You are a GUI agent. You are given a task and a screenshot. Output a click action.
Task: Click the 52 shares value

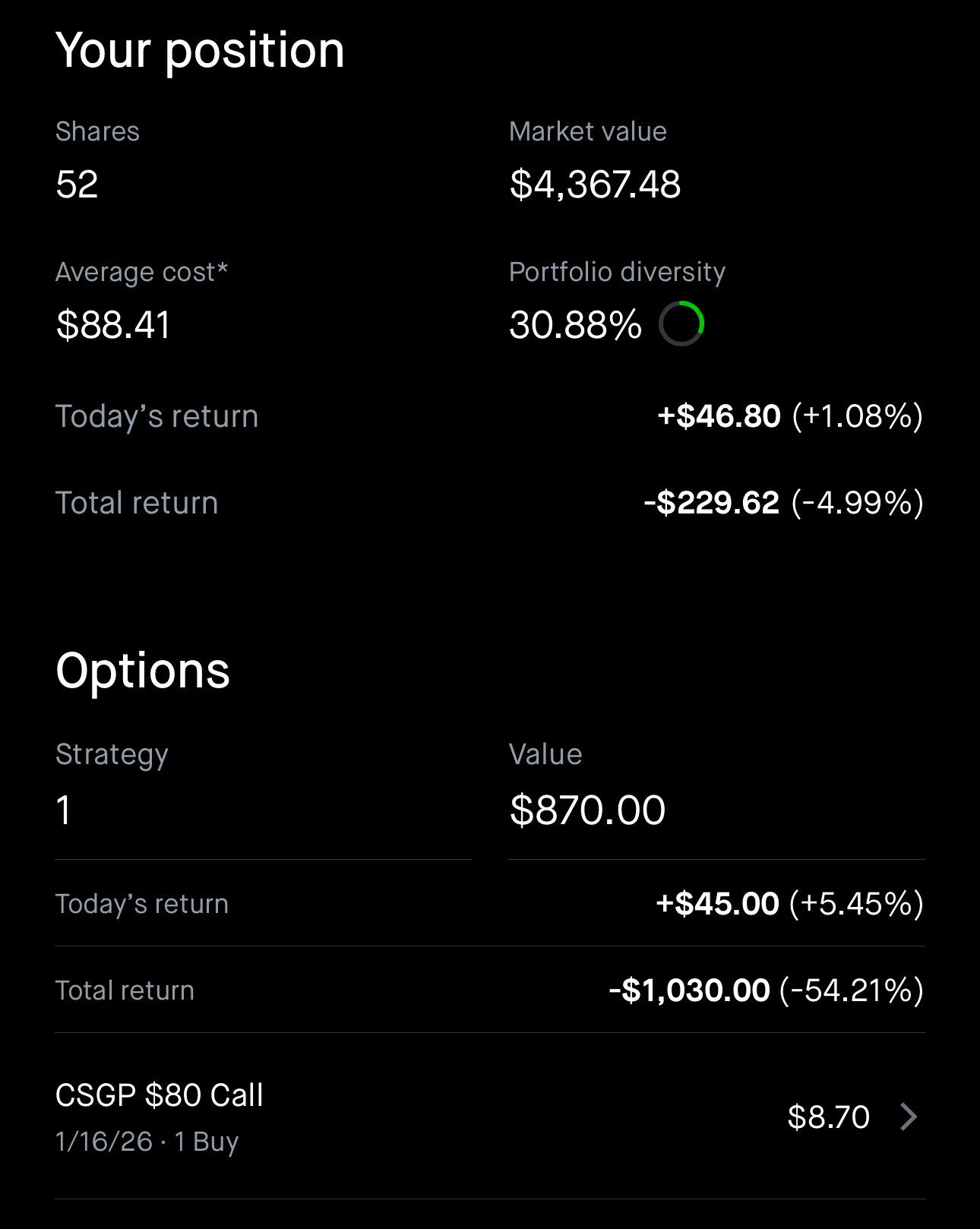[x=77, y=185]
